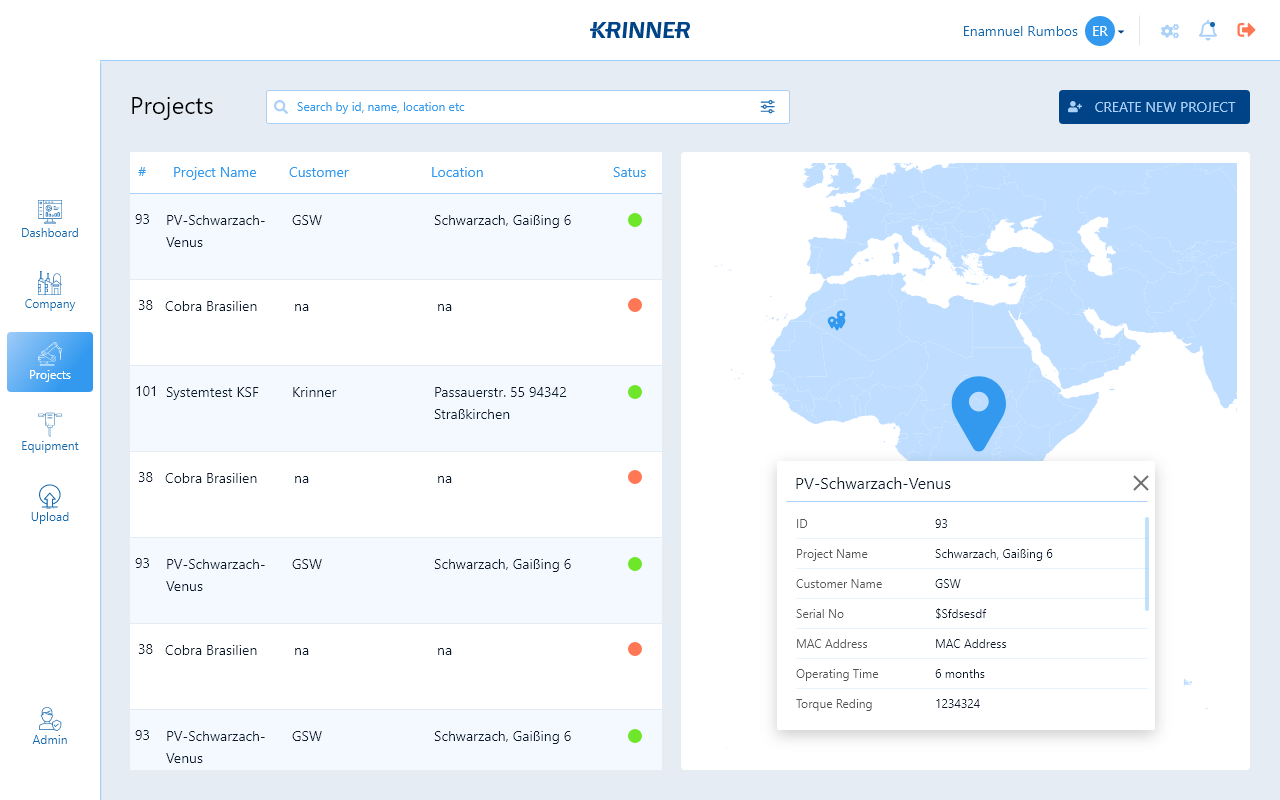The height and width of the screenshot is (800, 1280).
Task: Open the Company sidebar section
Action: 50,291
